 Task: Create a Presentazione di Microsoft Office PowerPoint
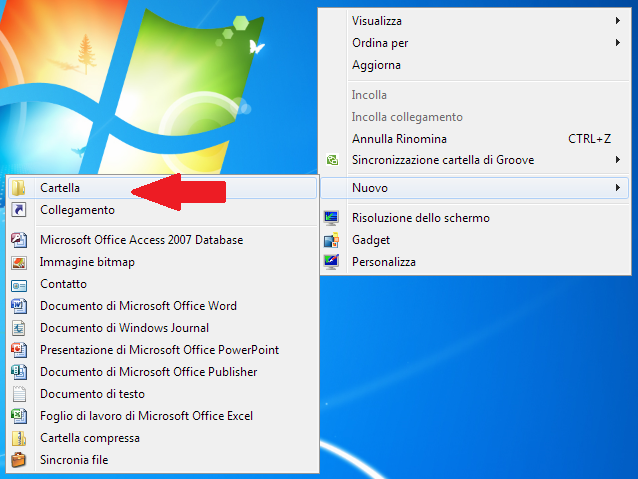(162, 350)
